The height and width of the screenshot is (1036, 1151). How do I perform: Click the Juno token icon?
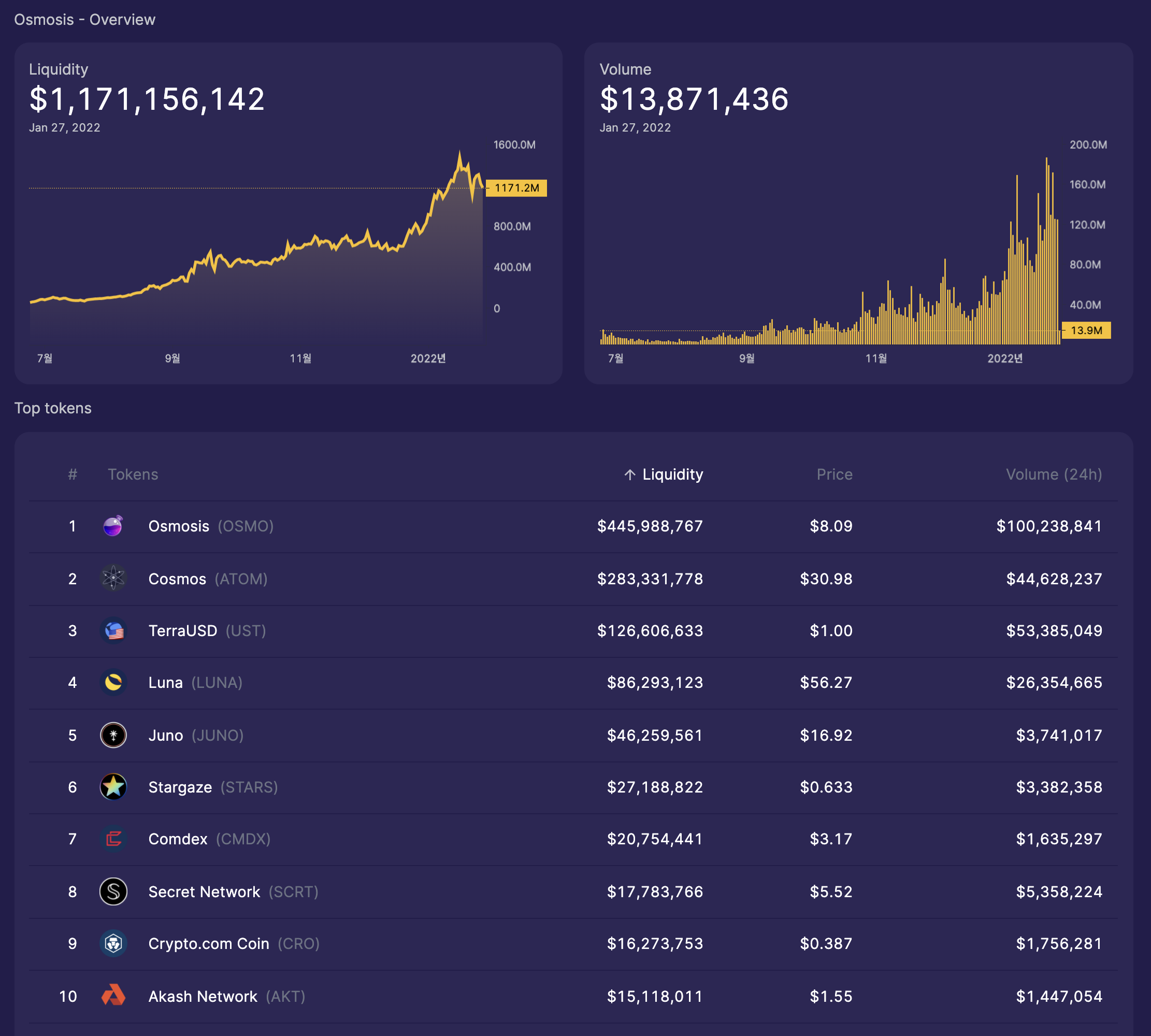click(x=113, y=735)
